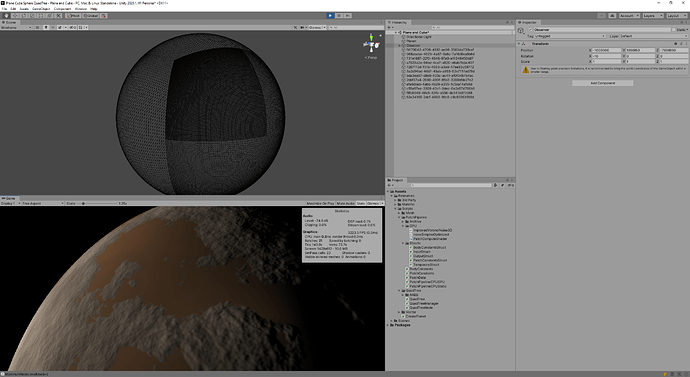Open the Layers dropdown
The height and width of the screenshot is (377, 690).
point(652,16)
